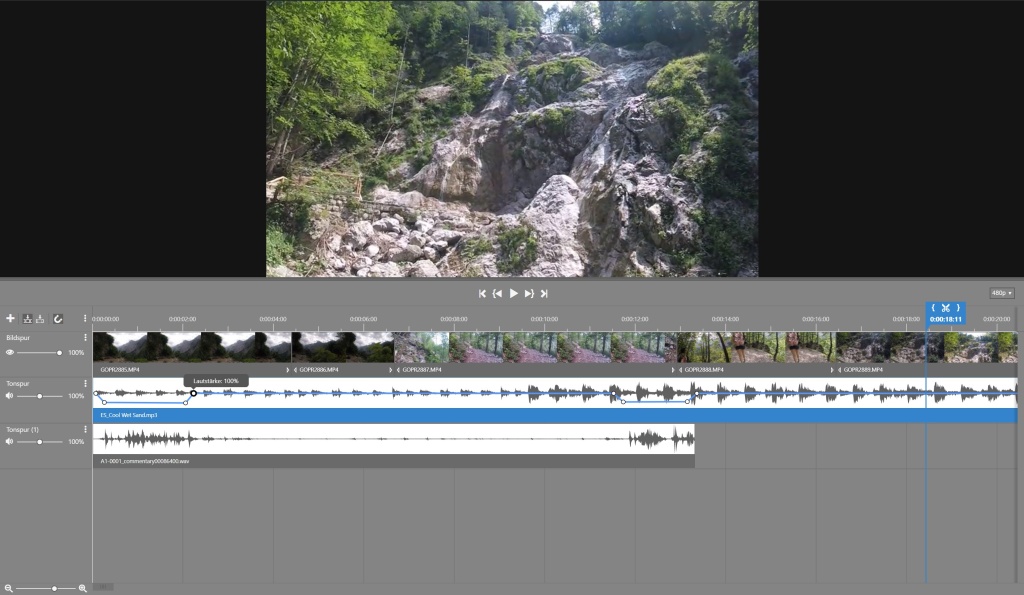Click the add-track-below icon in the toolbar

pyautogui.click(x=40, y=318)
